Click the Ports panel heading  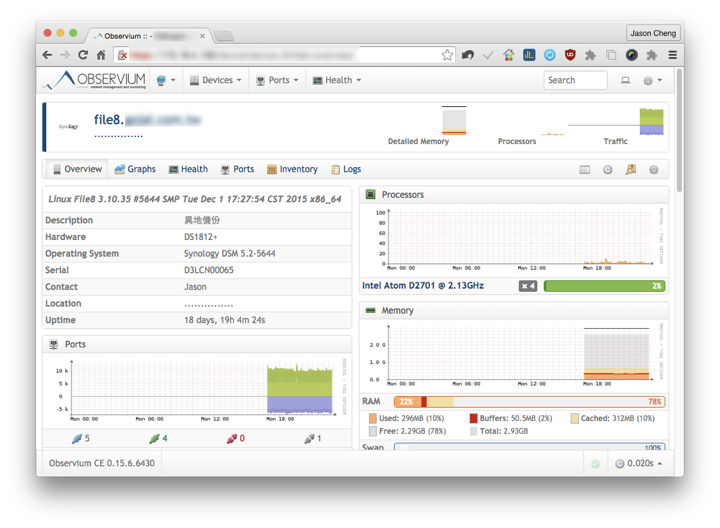point(75,344)
